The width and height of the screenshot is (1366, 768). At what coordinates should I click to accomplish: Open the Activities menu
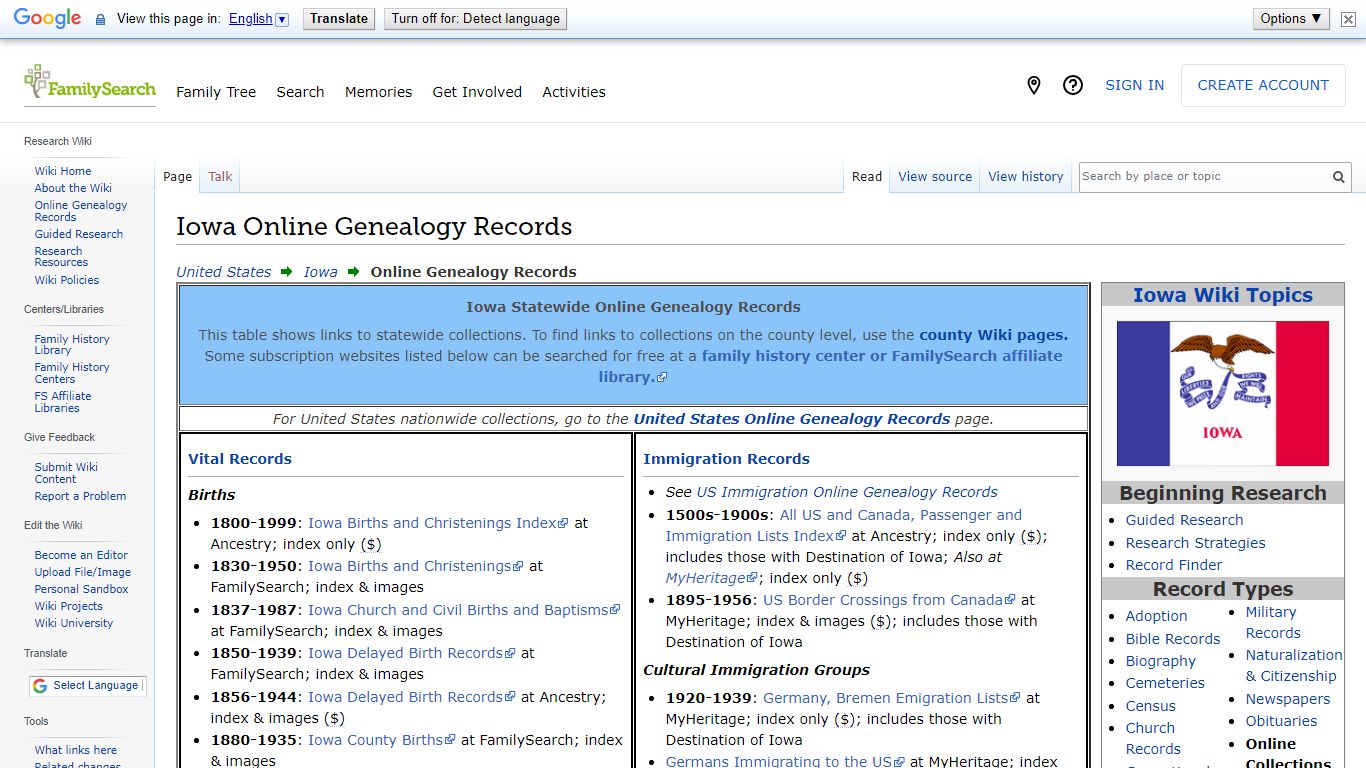pos(574,92)
